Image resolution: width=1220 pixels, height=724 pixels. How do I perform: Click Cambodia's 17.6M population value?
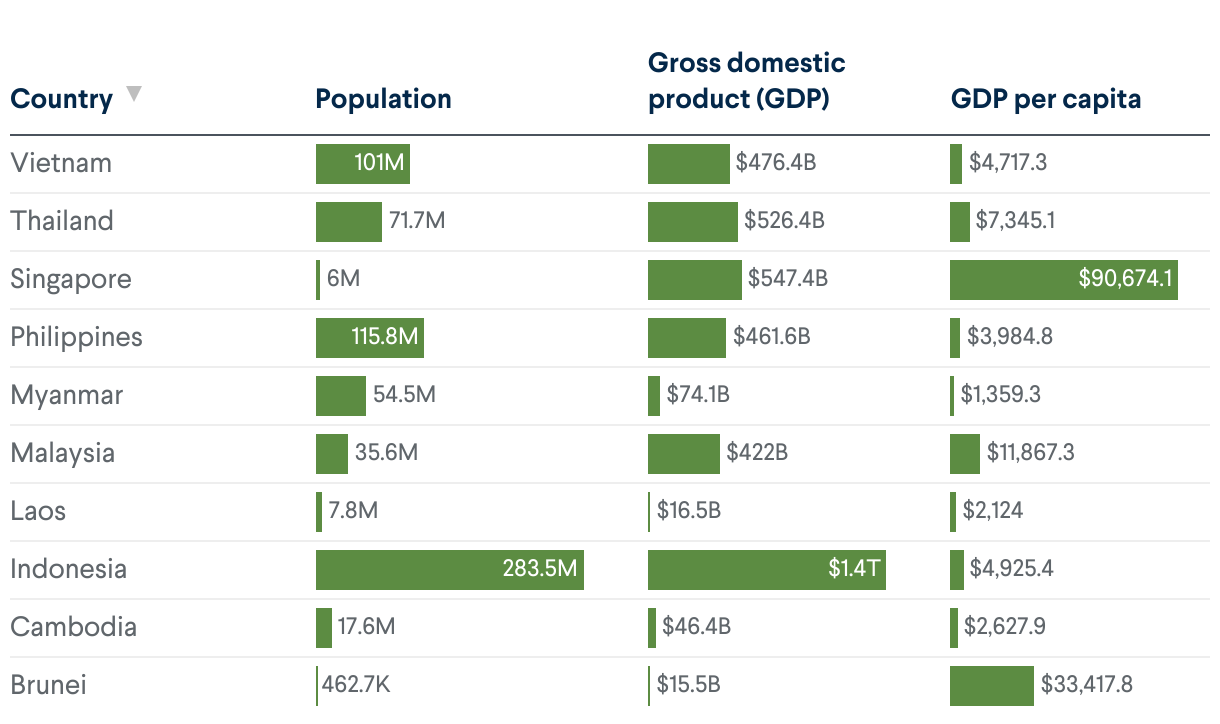coord(366,627)
